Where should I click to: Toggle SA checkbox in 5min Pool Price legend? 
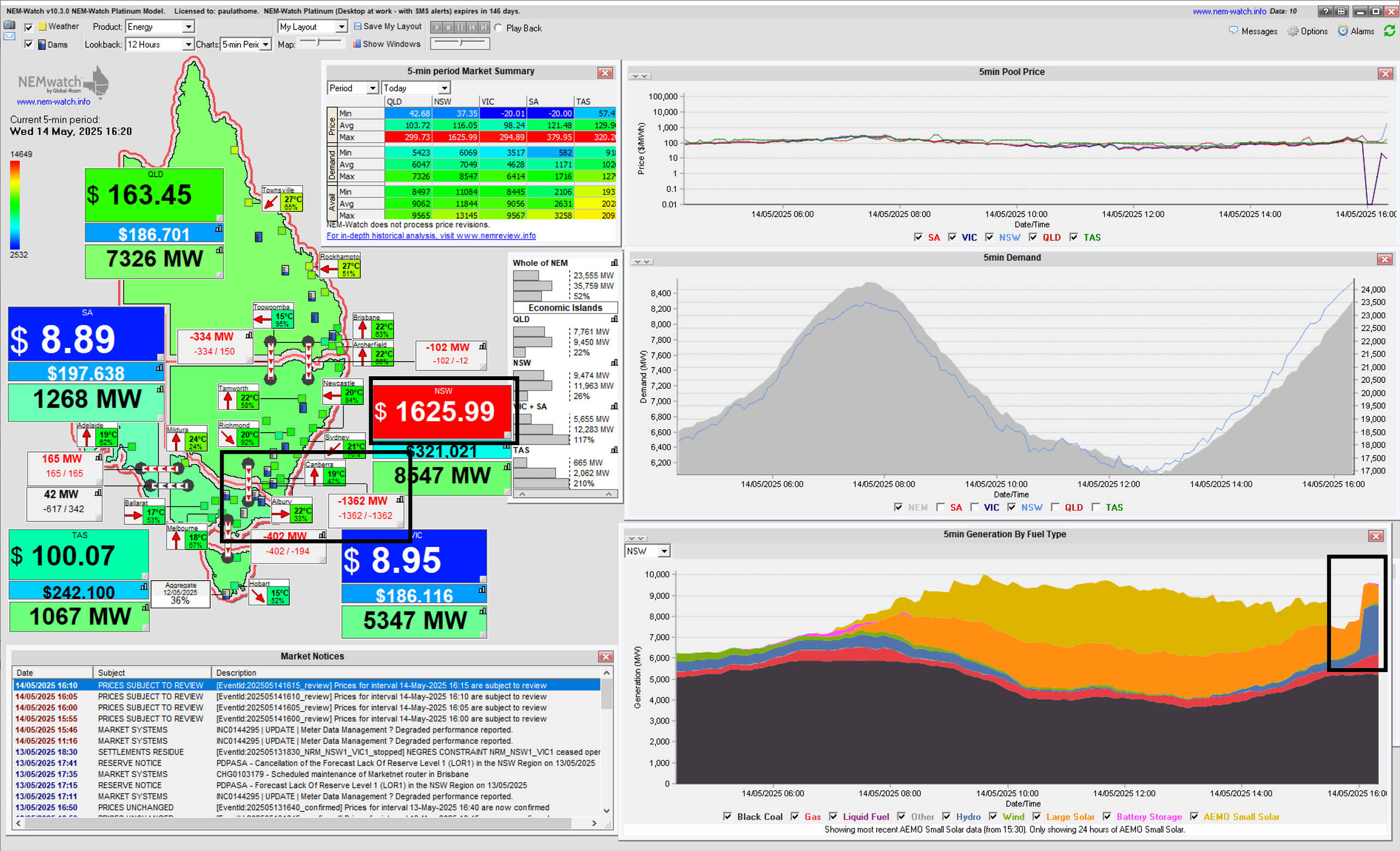coord(918,237)
